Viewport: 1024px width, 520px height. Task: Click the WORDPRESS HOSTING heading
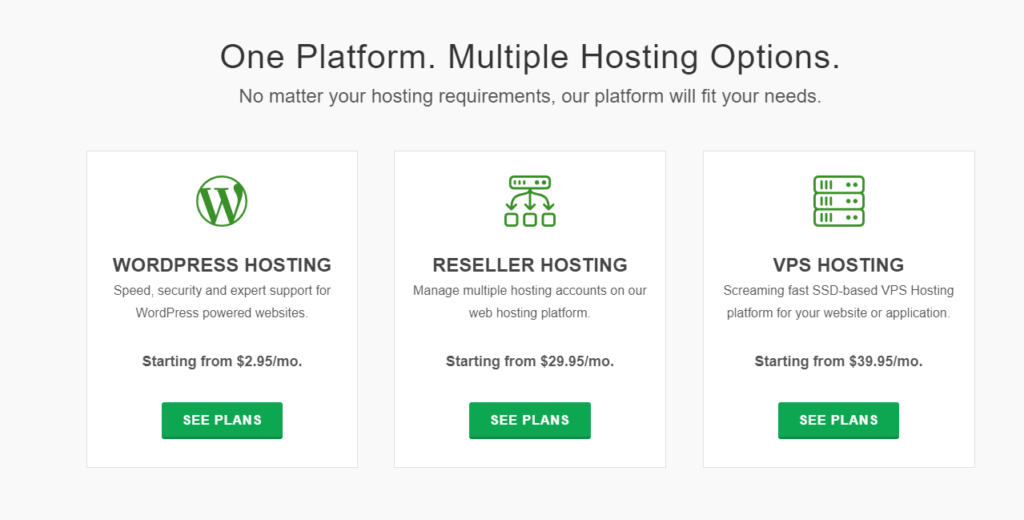click(222, 265)
